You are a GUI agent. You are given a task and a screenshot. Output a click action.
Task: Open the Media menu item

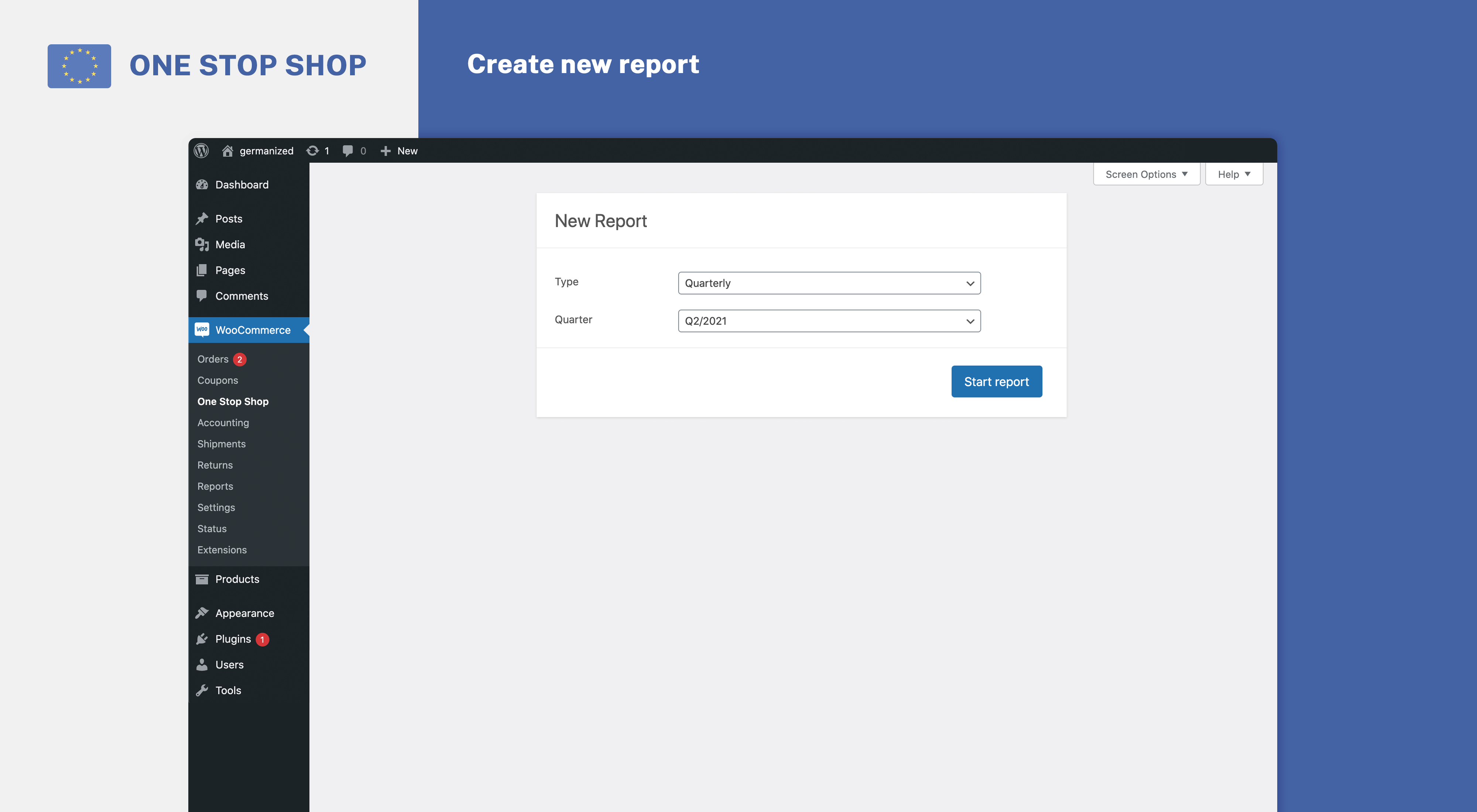pyautogui.click(x=230, y=245)
